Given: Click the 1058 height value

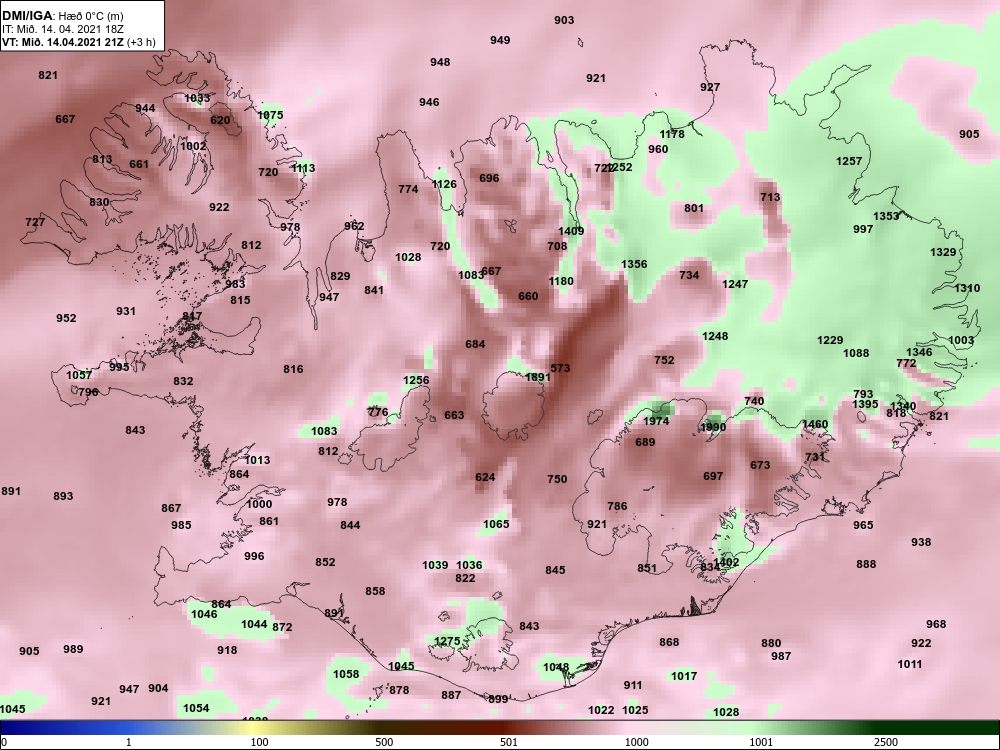Looking at the screenshot, I should click(346, 674).
